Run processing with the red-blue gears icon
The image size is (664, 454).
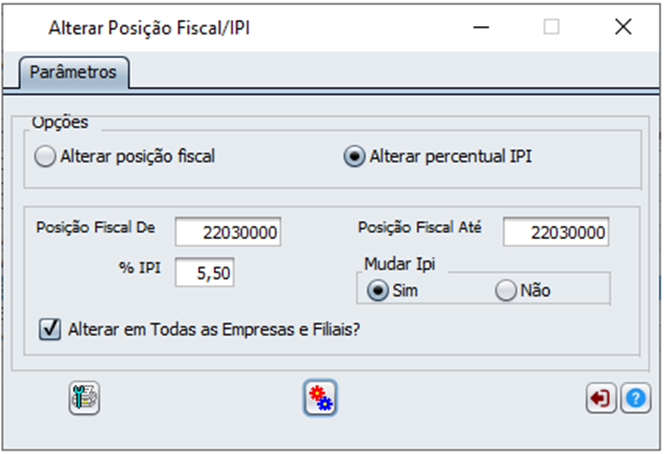320,397
